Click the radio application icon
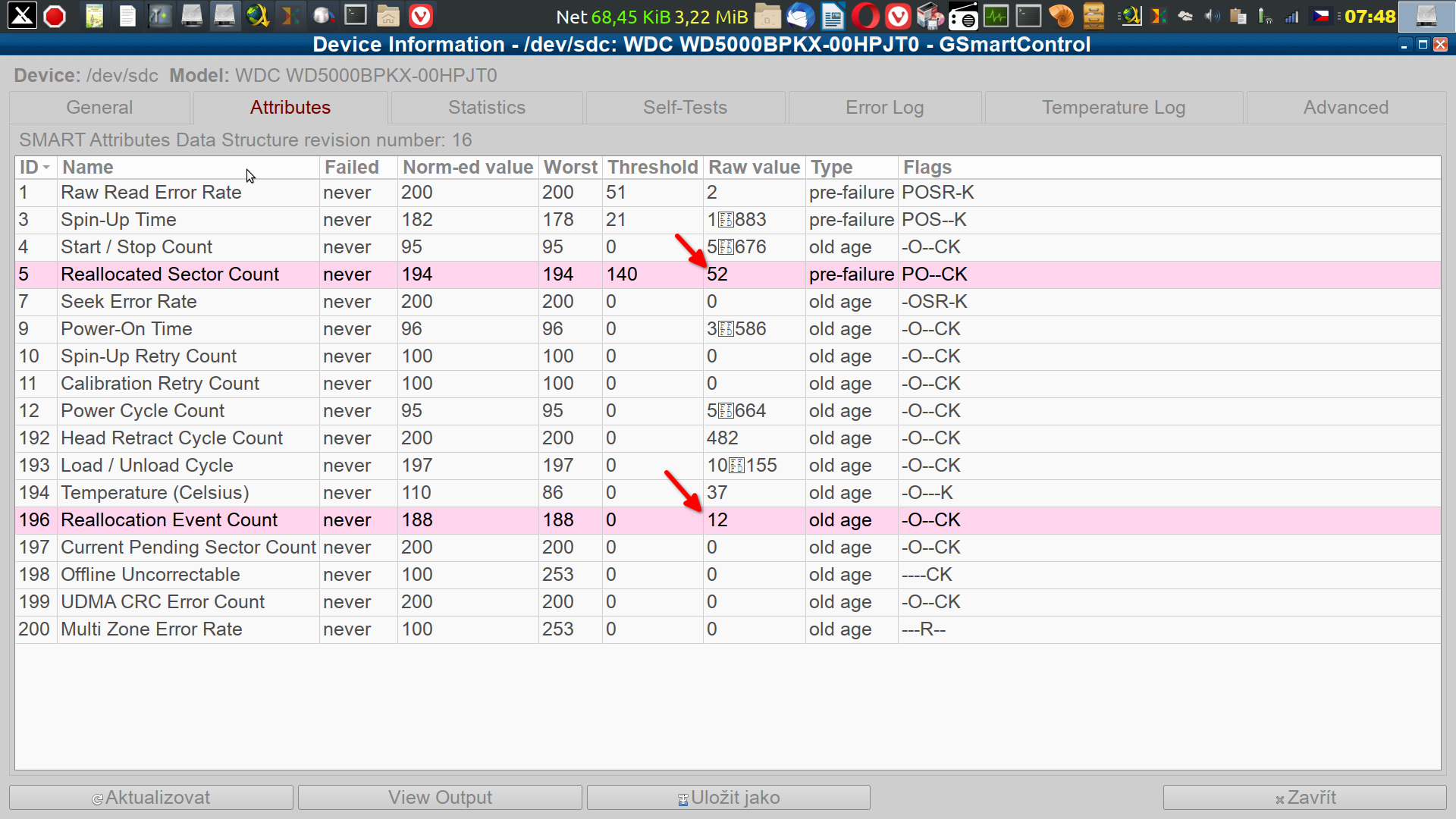This screenshot has width=1456, height=819. pos(963,16)
